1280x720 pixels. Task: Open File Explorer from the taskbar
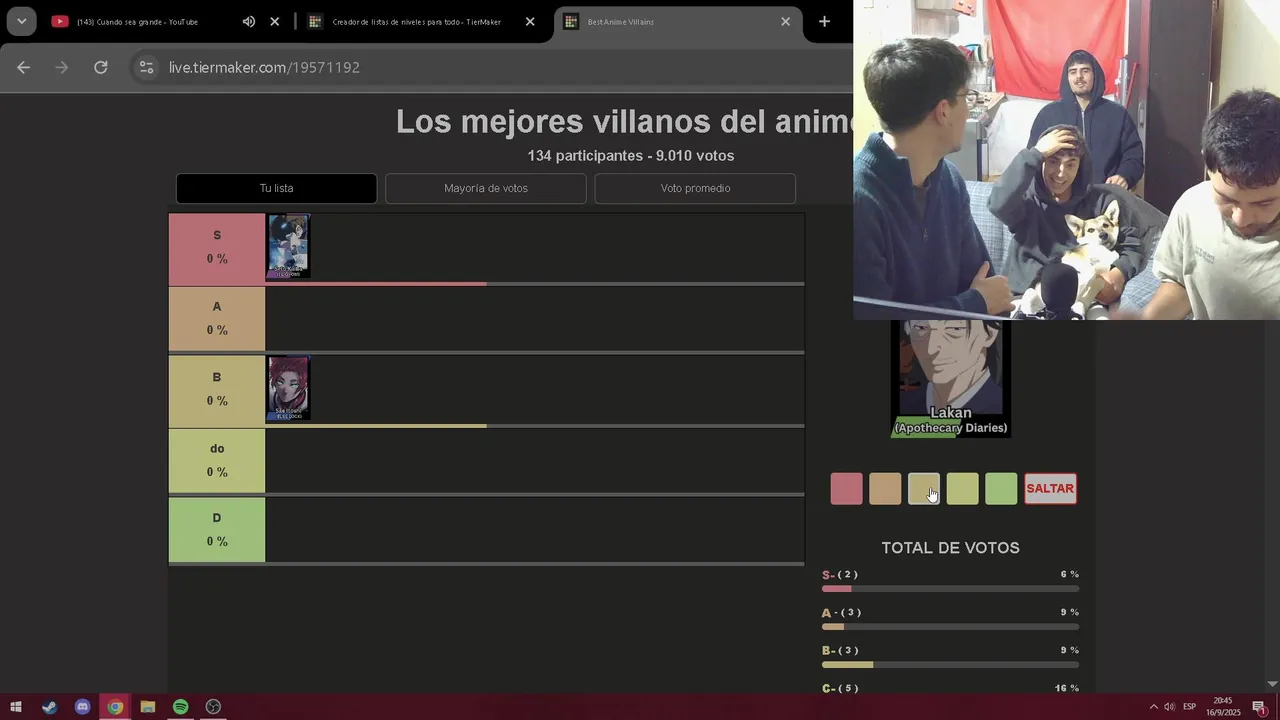click(148, 707)
